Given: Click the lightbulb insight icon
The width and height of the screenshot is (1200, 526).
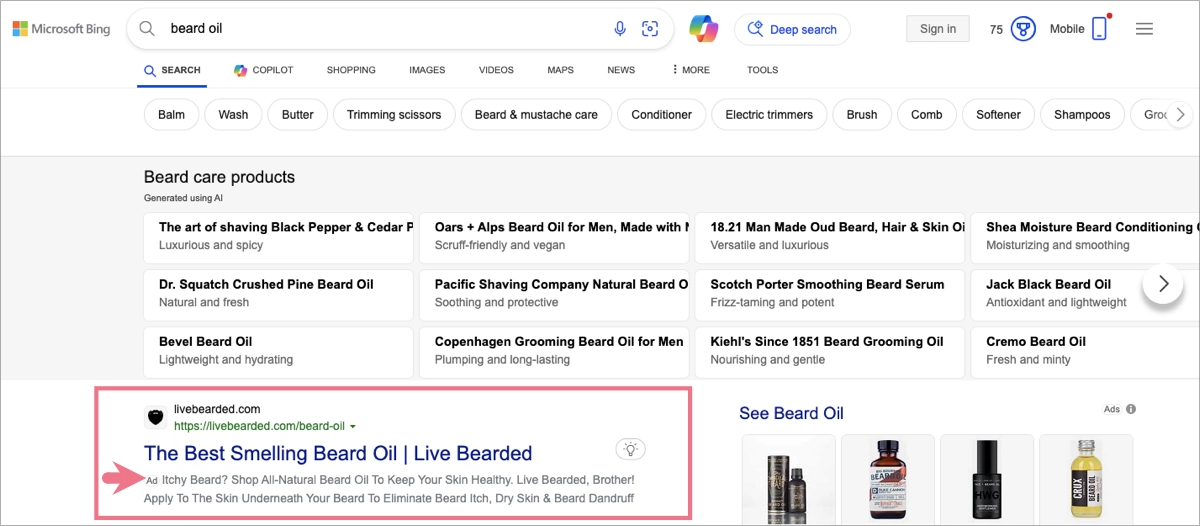Looking at the screenshot, I should point(632,448).
